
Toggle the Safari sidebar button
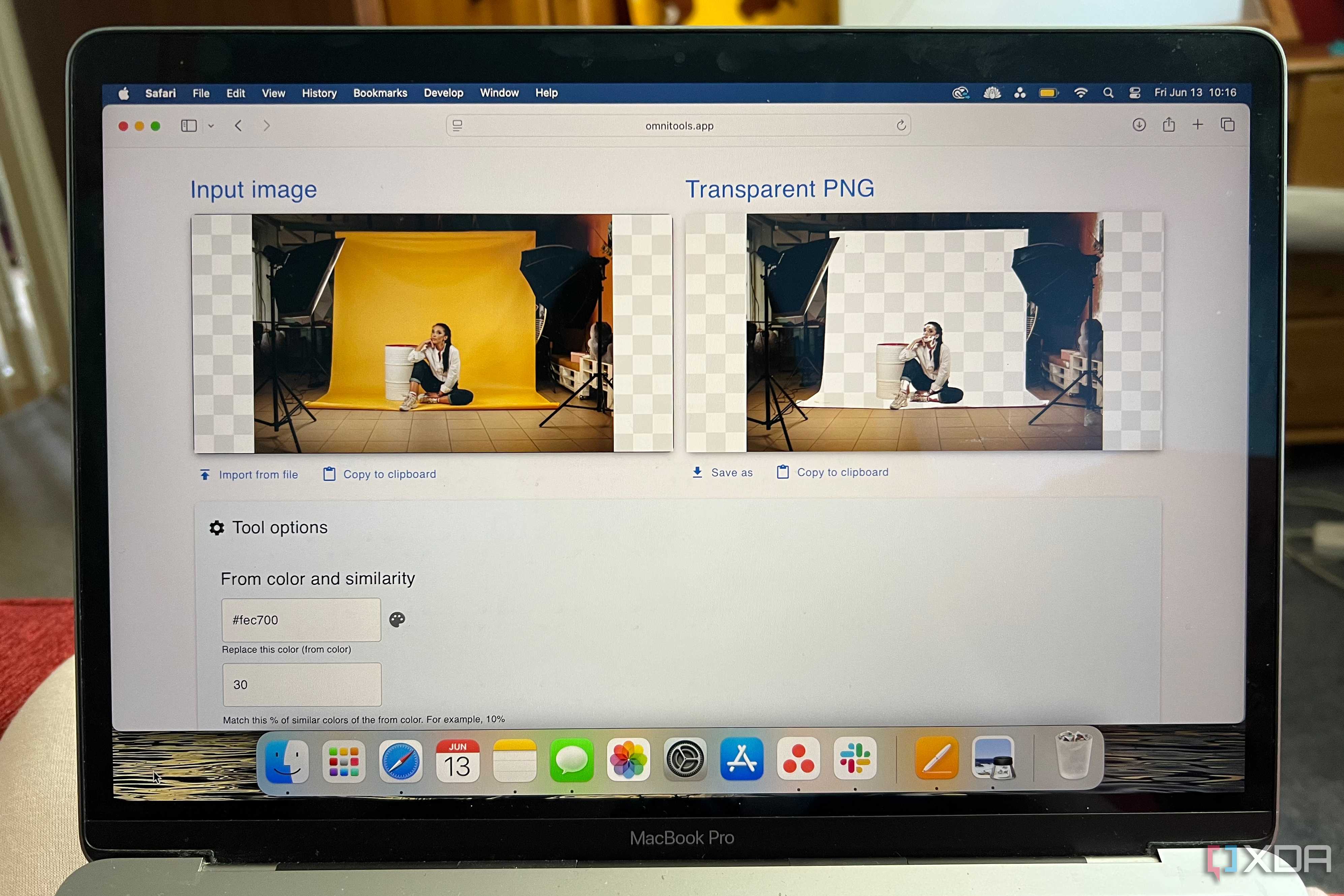pyautogui.click(x=189, y=126)
